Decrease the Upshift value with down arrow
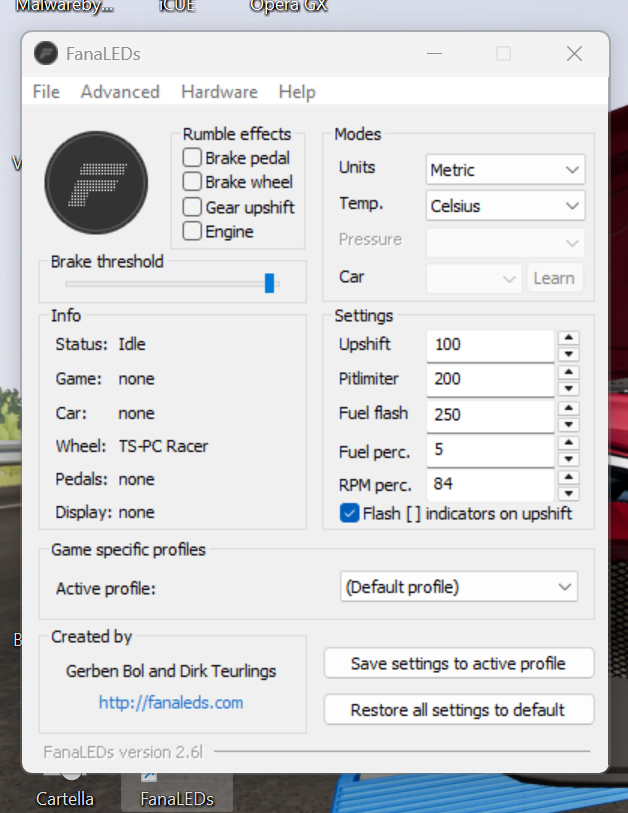 569,354
